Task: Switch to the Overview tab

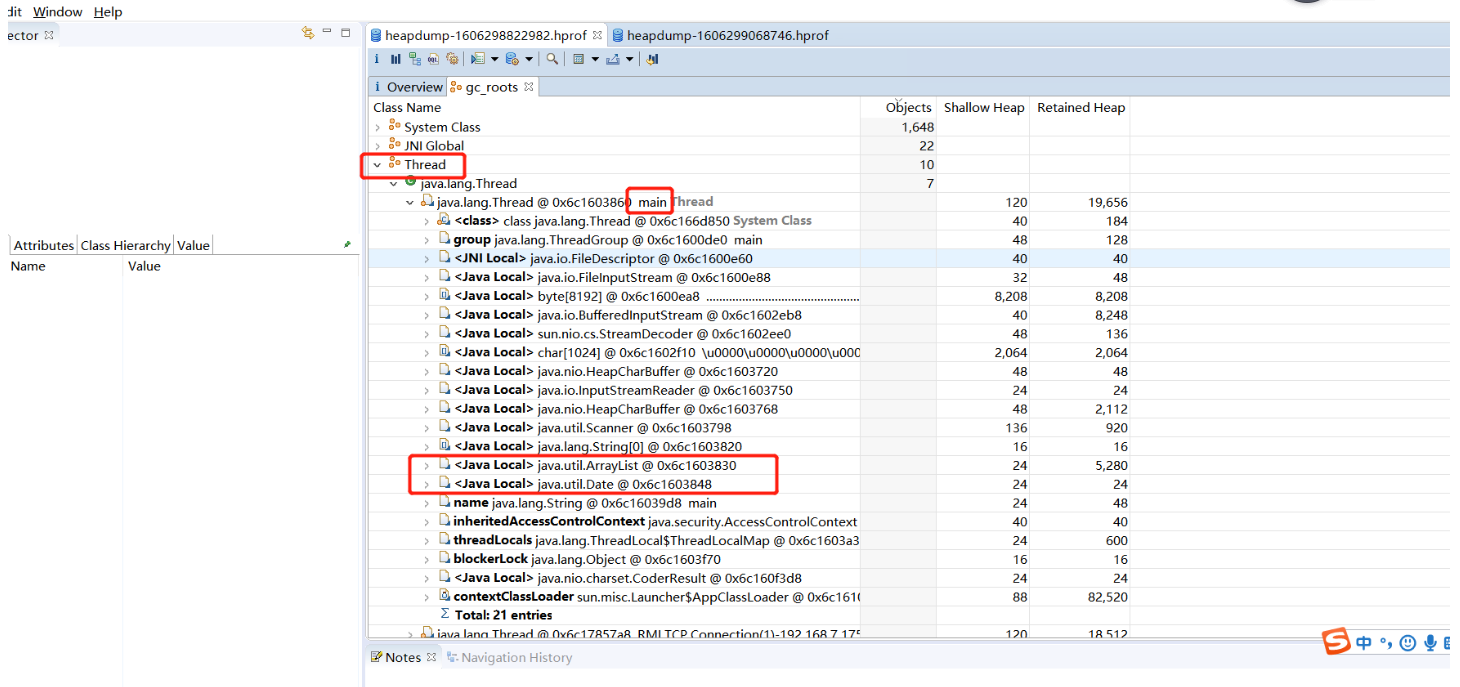Action: point(413,87)
